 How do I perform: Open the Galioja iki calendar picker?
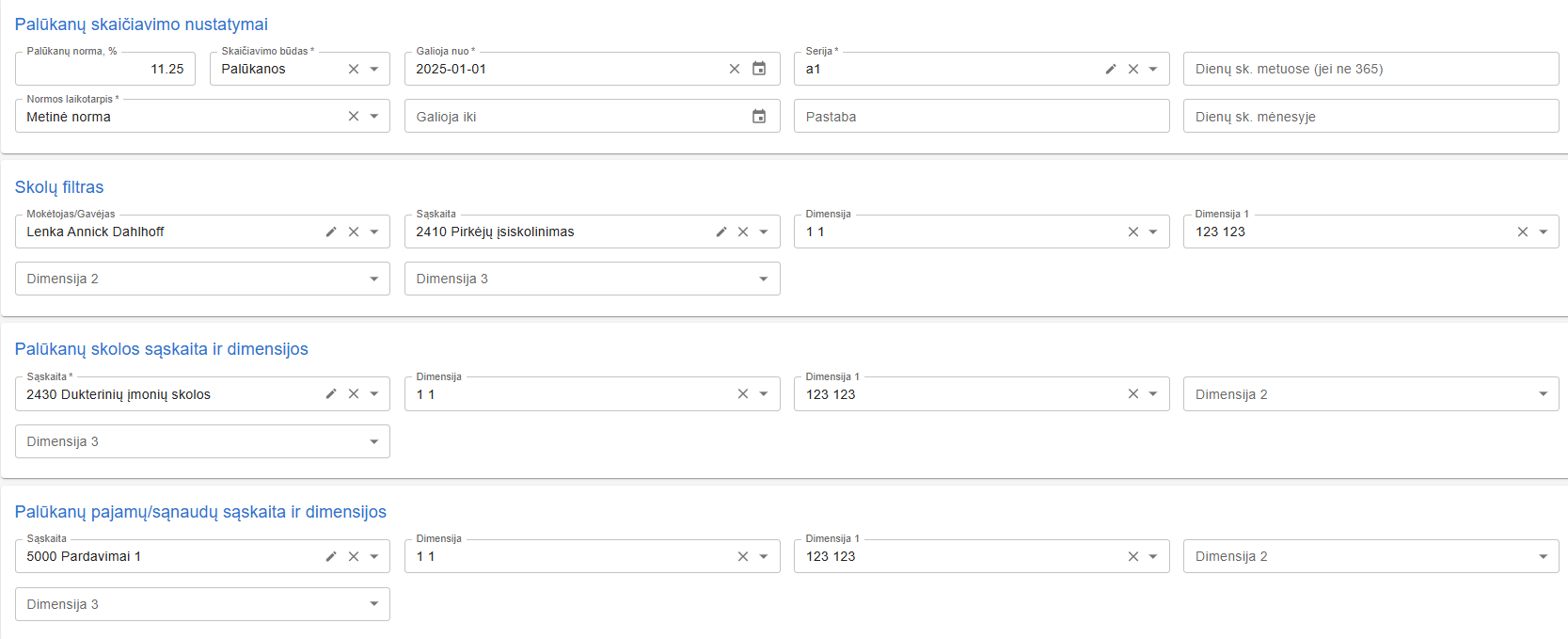coord(759,117)
